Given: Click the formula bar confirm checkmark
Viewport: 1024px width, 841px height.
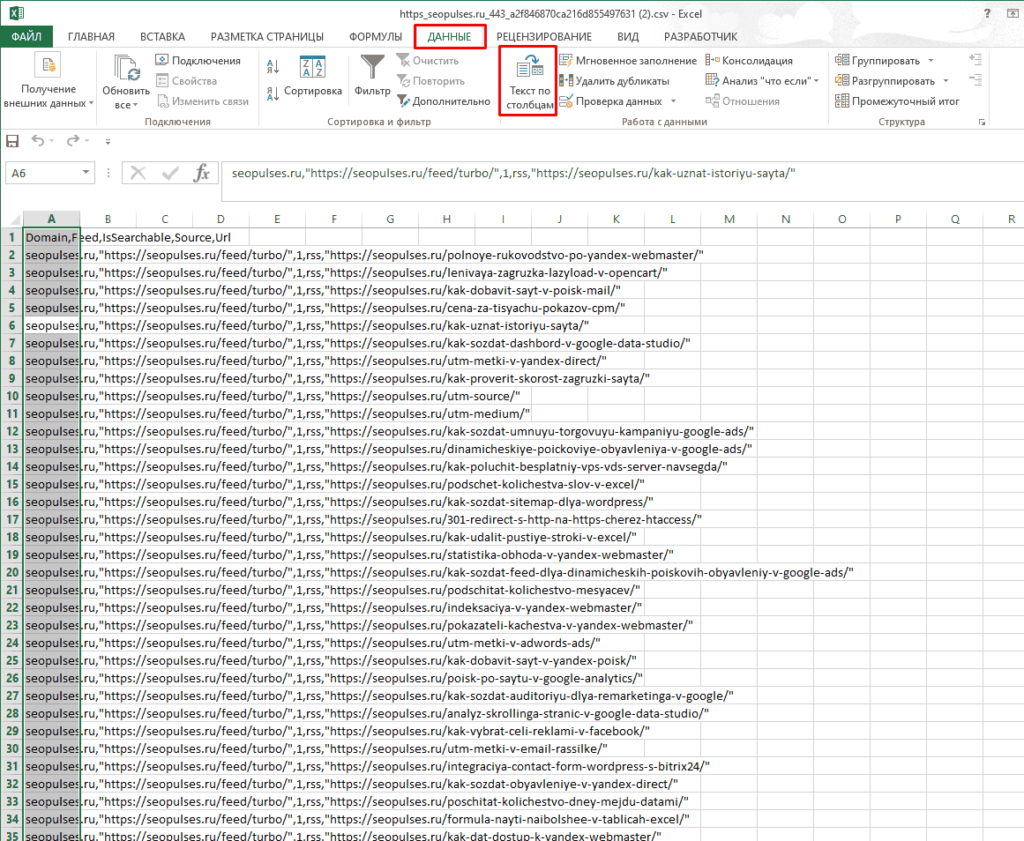Looking at the screenshot, I should coord(170,173).
